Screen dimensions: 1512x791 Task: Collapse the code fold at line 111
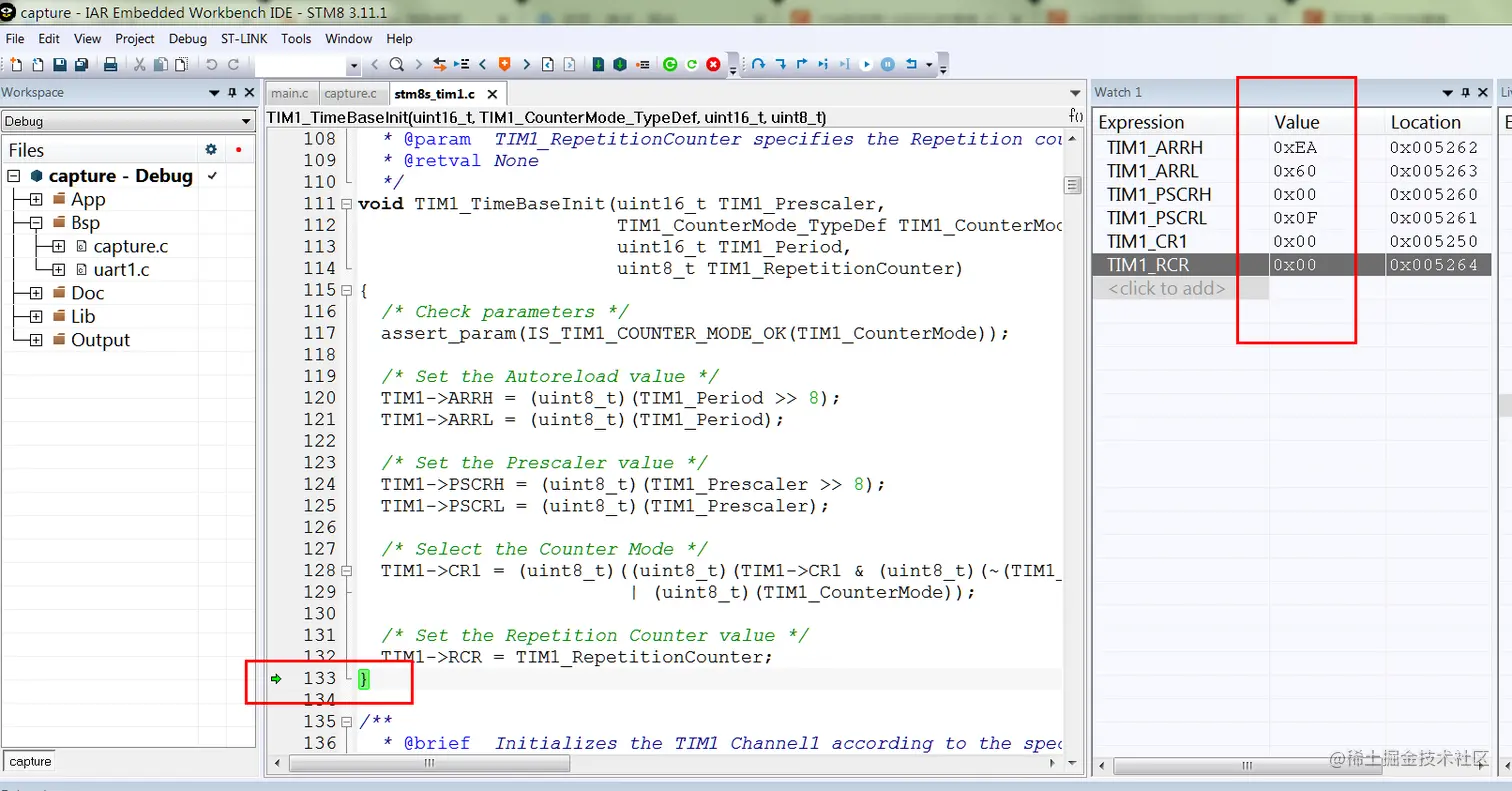click(x=347, y=204)
